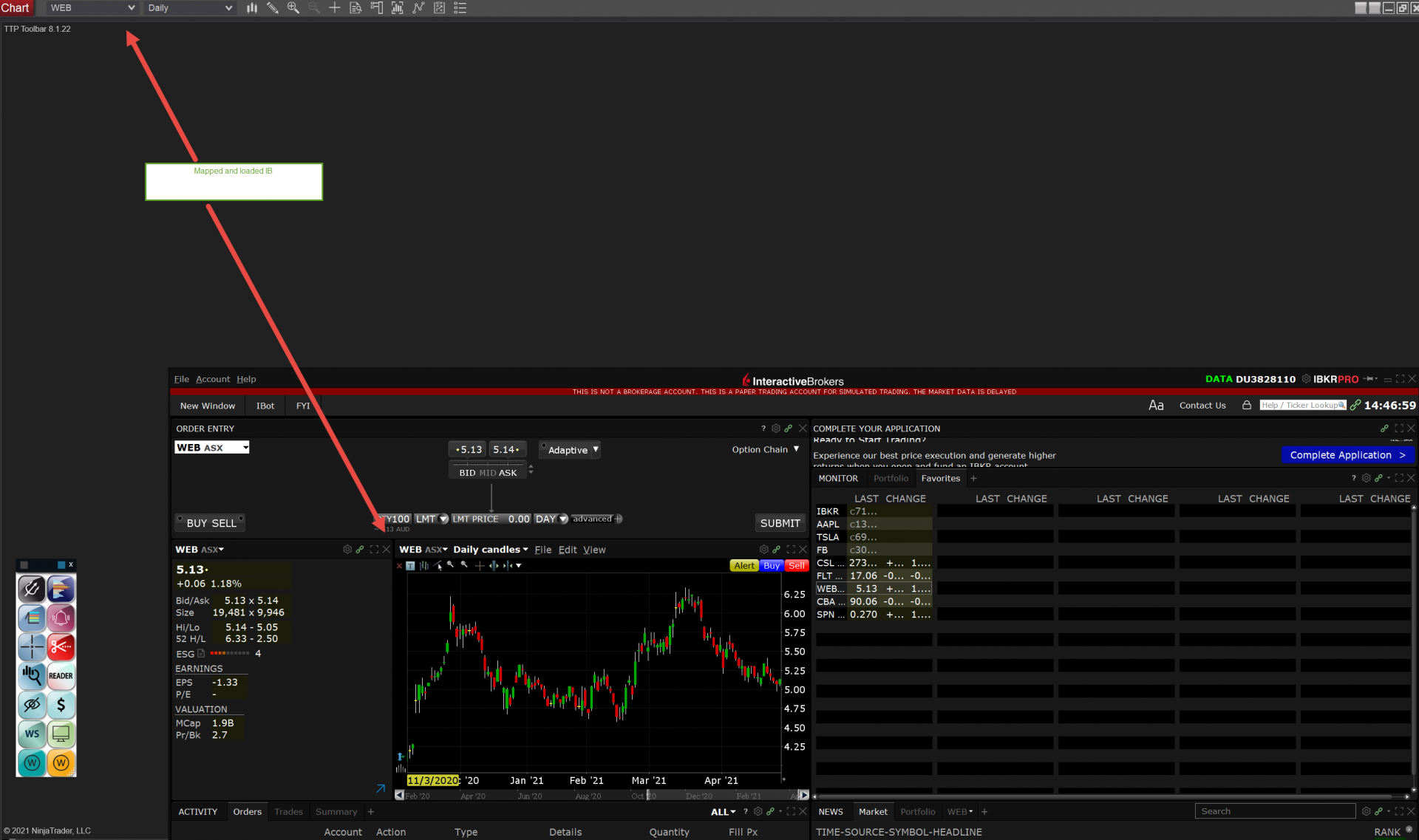Screen dimensions: 1419x840
Task: Open the Account menu
Action: click(x=213, y=379)
